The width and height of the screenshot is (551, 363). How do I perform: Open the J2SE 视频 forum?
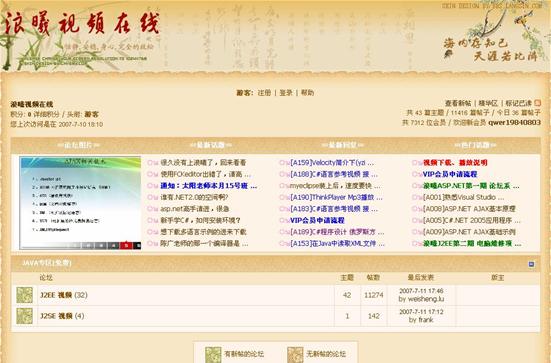click(56, 316)
